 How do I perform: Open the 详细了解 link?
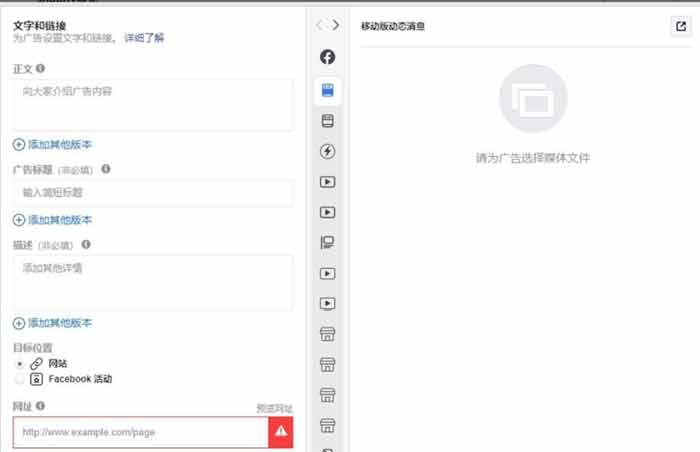click(144, 38)
